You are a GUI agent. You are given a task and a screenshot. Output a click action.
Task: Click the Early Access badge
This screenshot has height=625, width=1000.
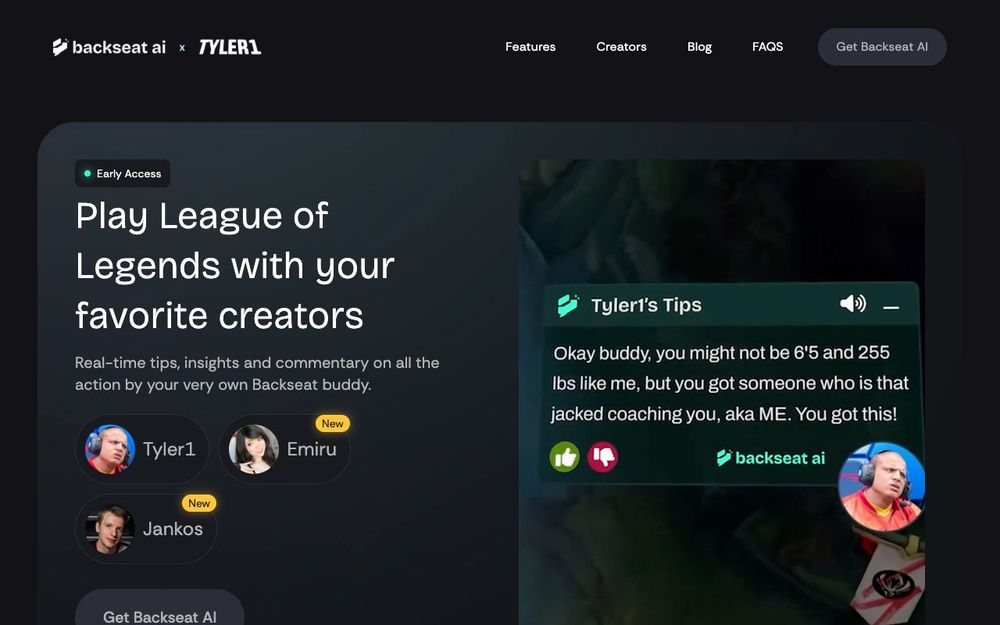122,173
